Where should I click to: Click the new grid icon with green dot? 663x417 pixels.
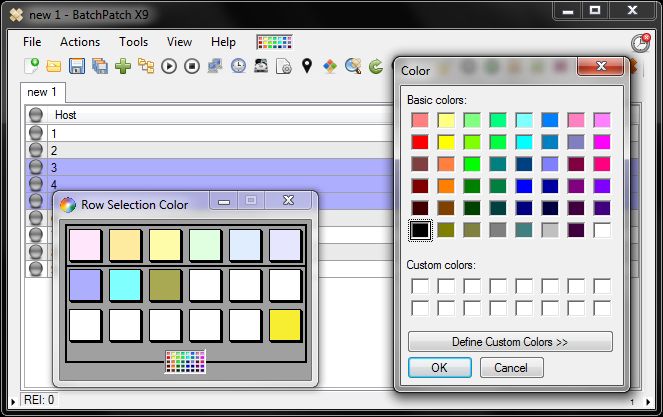coord(32,66)
